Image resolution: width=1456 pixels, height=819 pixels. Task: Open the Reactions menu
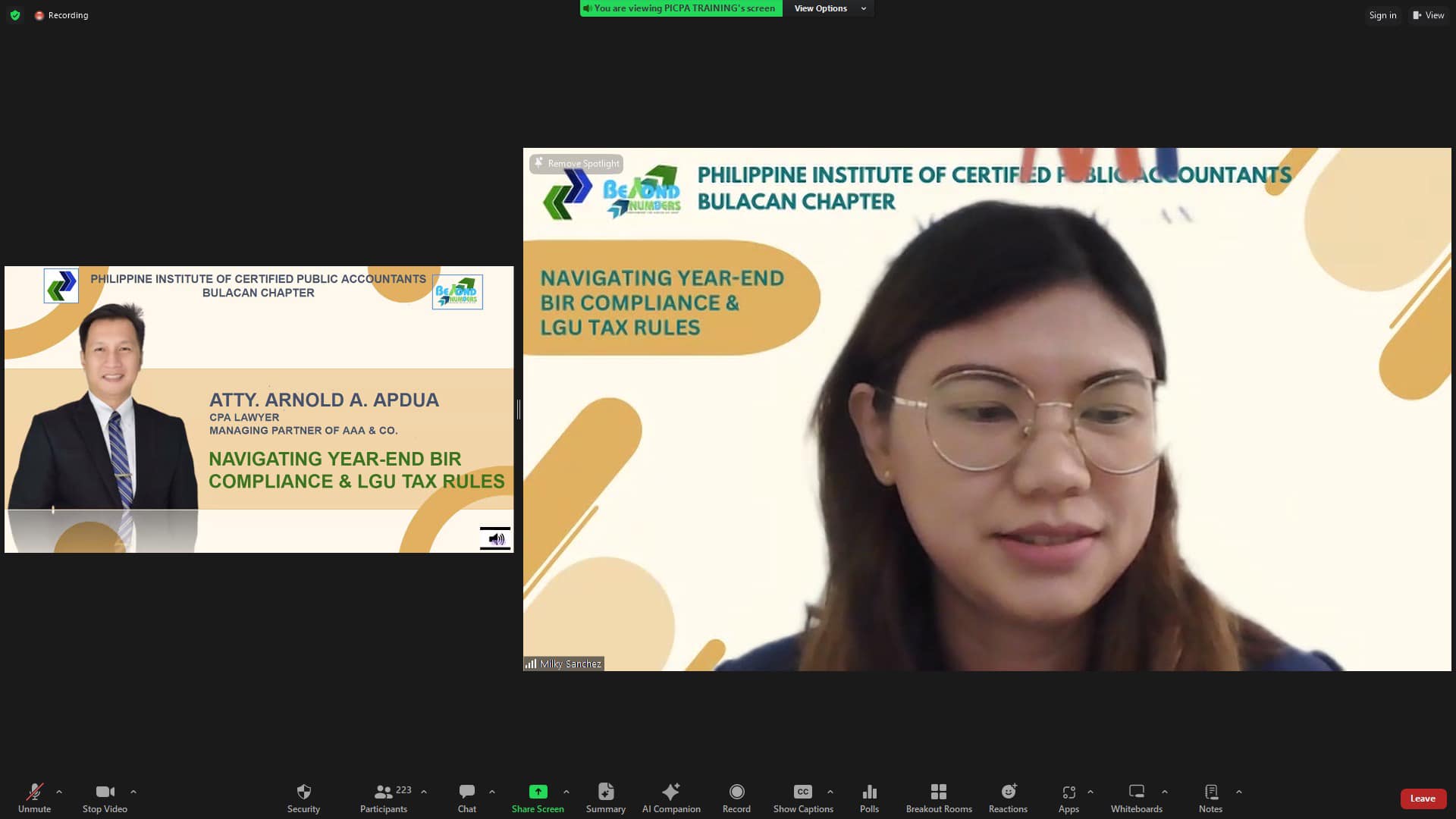1008,798
